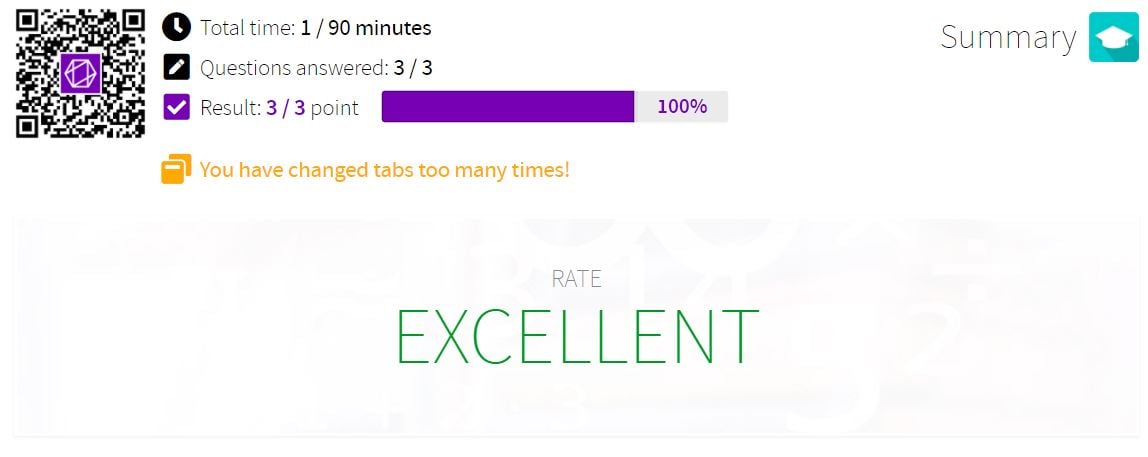This screenshot has height=457, width=1148.
Task: Click the 'Result:' label text
Action: pos(231,108)
